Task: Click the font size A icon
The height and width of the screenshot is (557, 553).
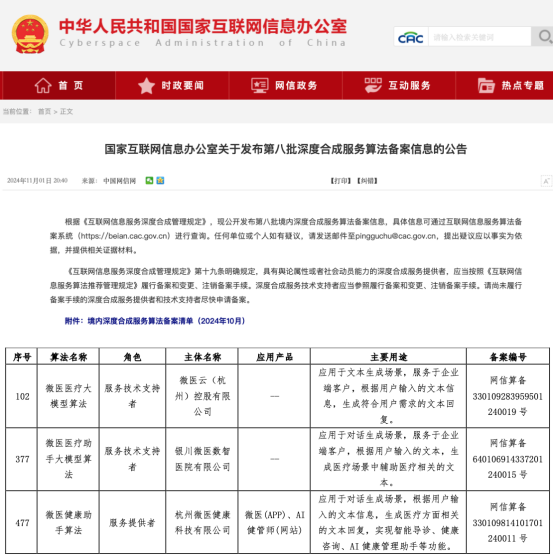Action: pos(546,181)
